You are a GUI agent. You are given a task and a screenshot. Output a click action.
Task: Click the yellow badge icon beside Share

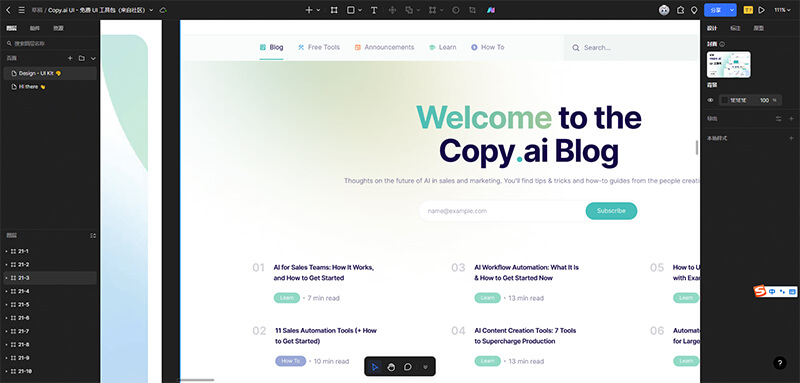[748, 10]
